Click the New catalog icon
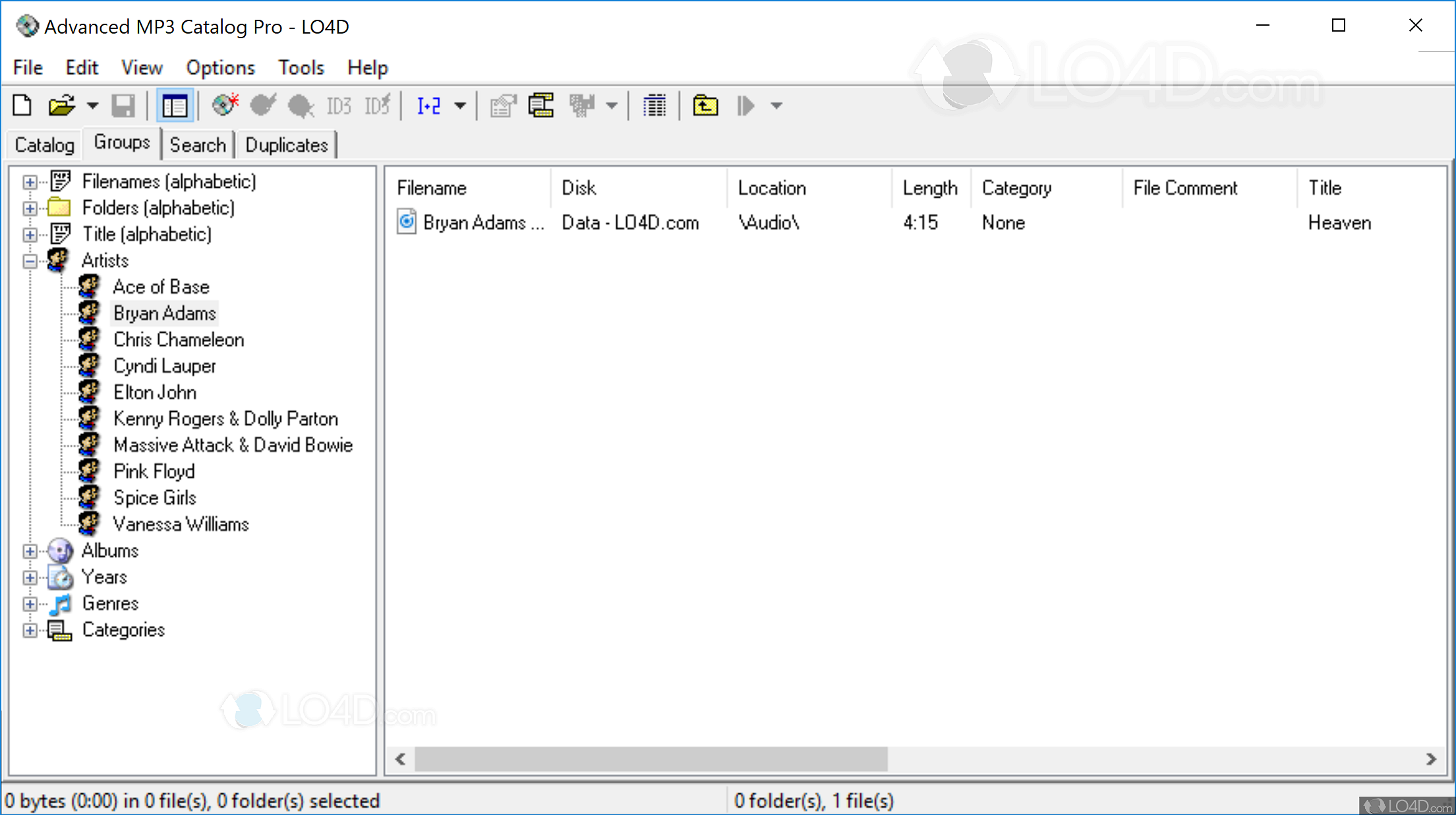Image resolution: width=1456 pixels, height=815 pixels. click(x=22, y=105)
